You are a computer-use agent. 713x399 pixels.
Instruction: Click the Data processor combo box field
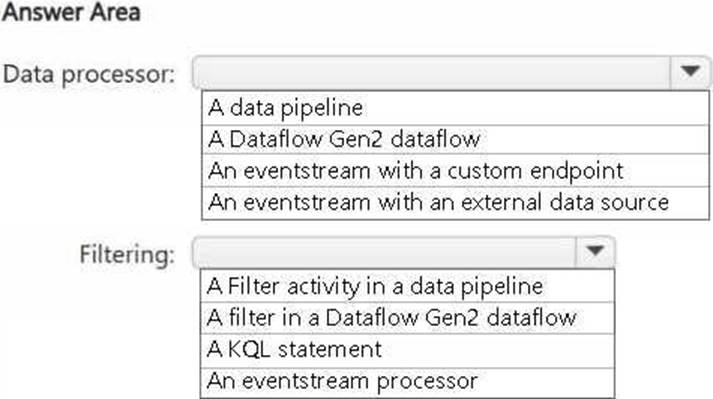pos(452,72)
